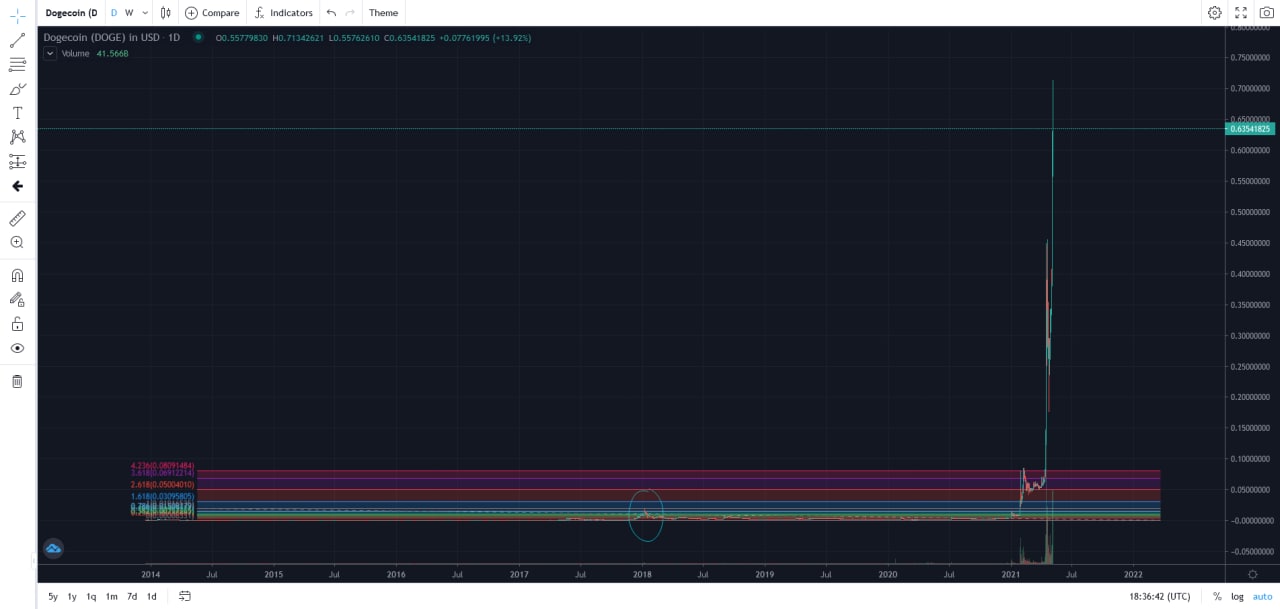This screenshot has height=609, width=1280.
Task: Set date range to 5y
Action: [53, 597]
